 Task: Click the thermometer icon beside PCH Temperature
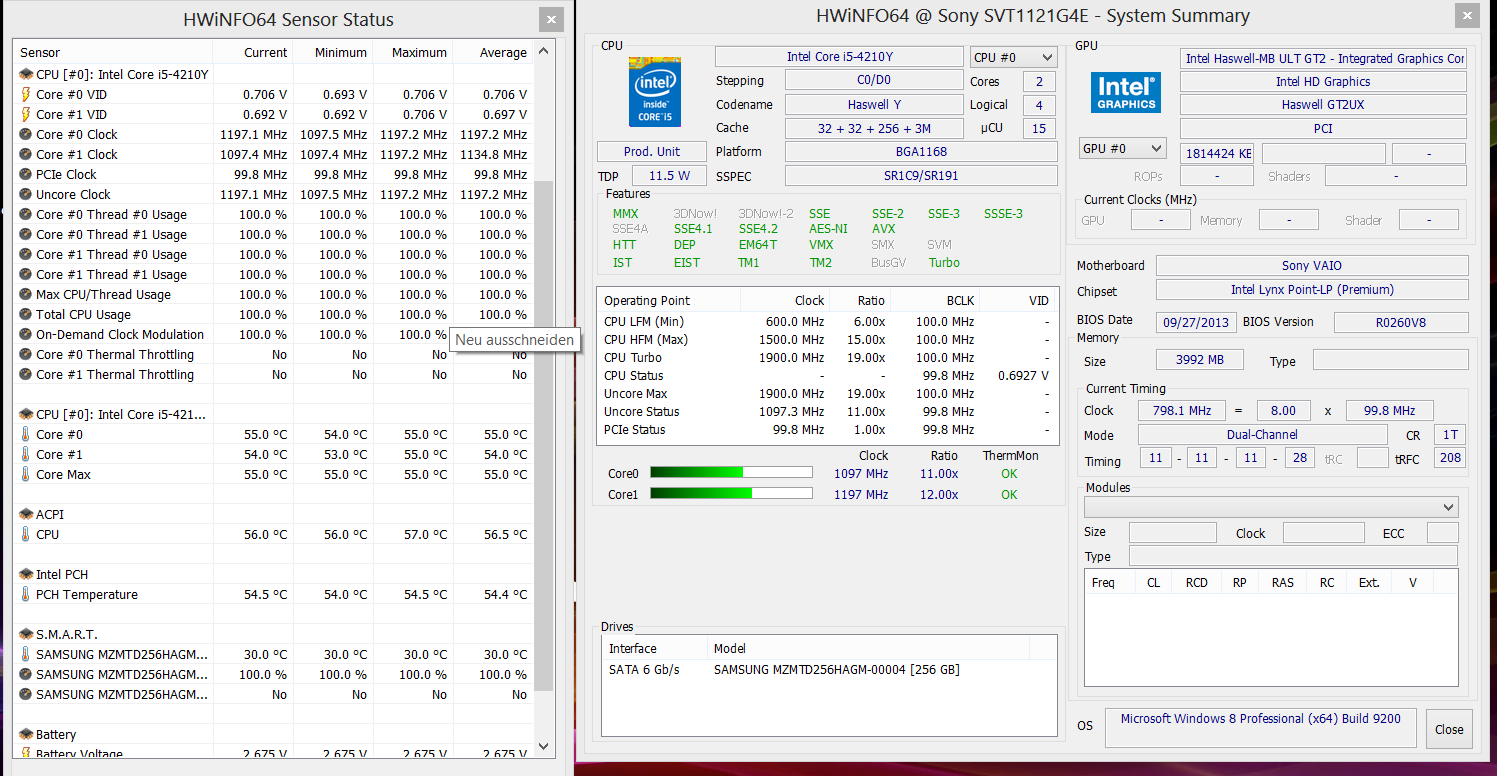pos(26,594)
